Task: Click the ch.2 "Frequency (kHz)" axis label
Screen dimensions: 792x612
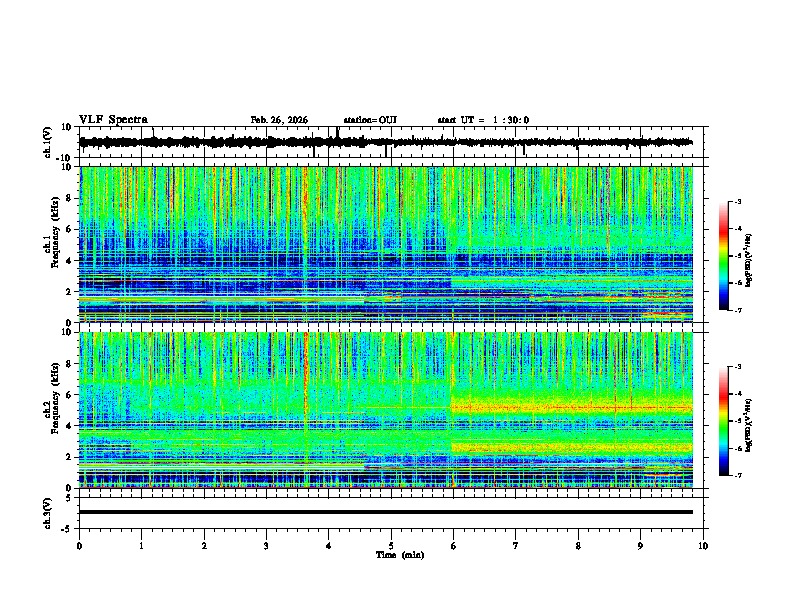Action: (56, 398)
